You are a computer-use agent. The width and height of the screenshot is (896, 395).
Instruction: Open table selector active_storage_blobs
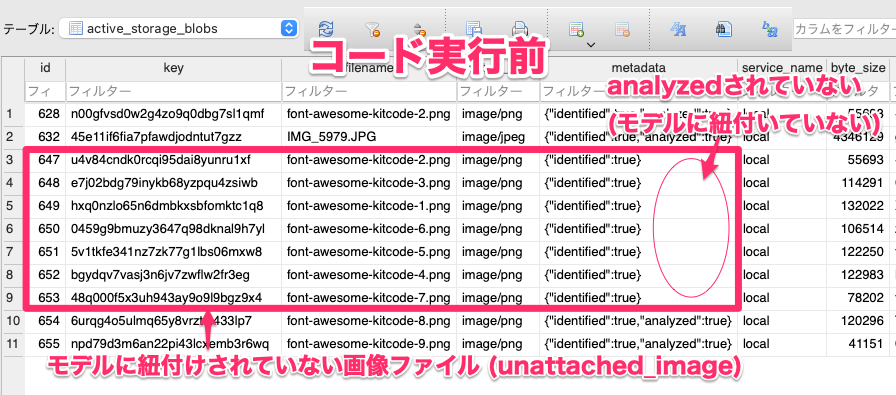point(178,28)
